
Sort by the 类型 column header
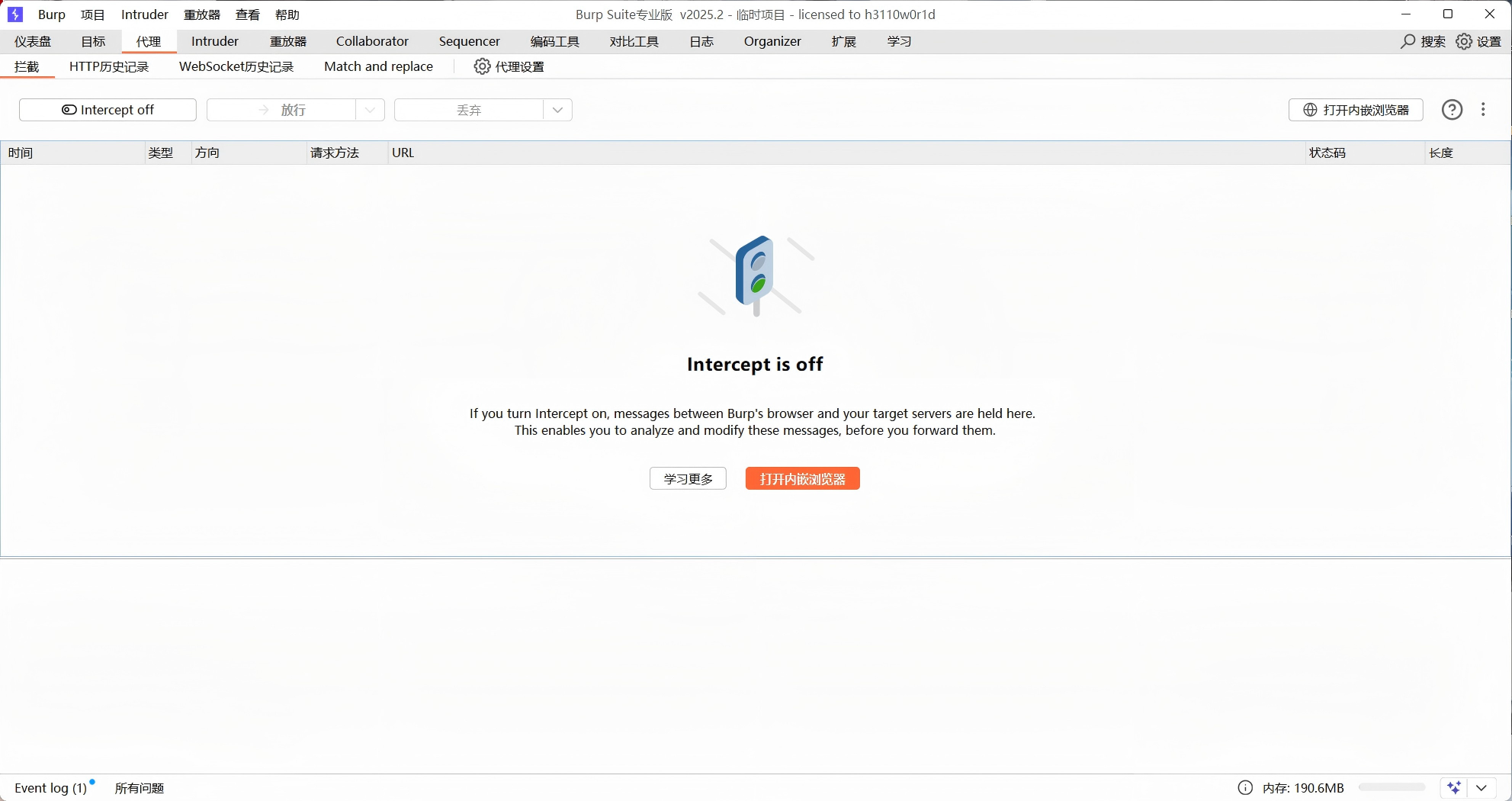tap(168, 153)
